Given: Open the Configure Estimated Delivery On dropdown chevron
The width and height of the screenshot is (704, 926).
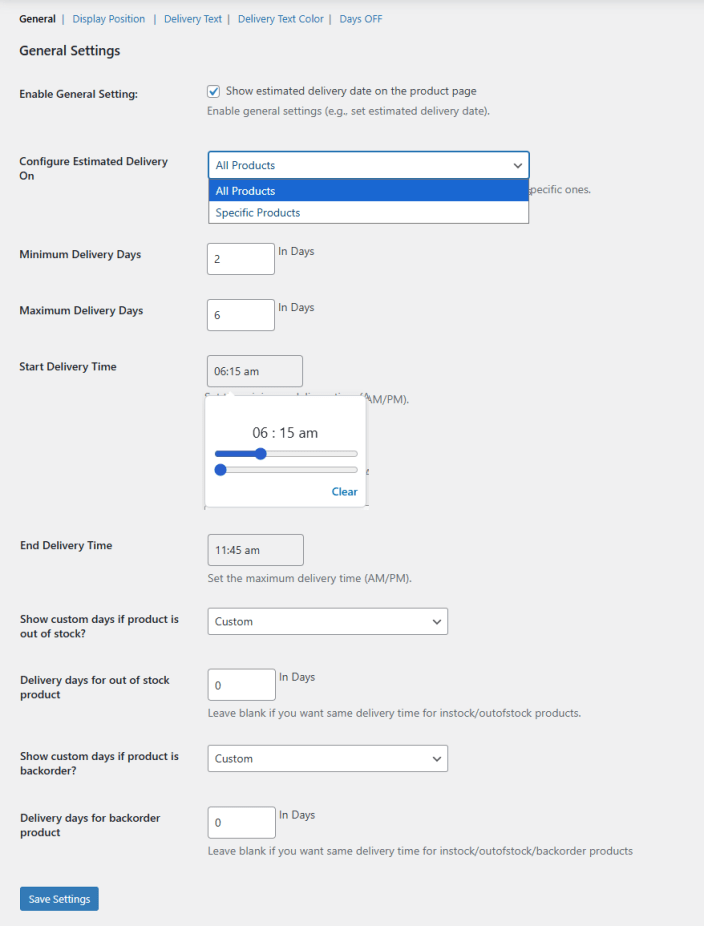Looking at the screenshot, I should click(x=518, y=165).
